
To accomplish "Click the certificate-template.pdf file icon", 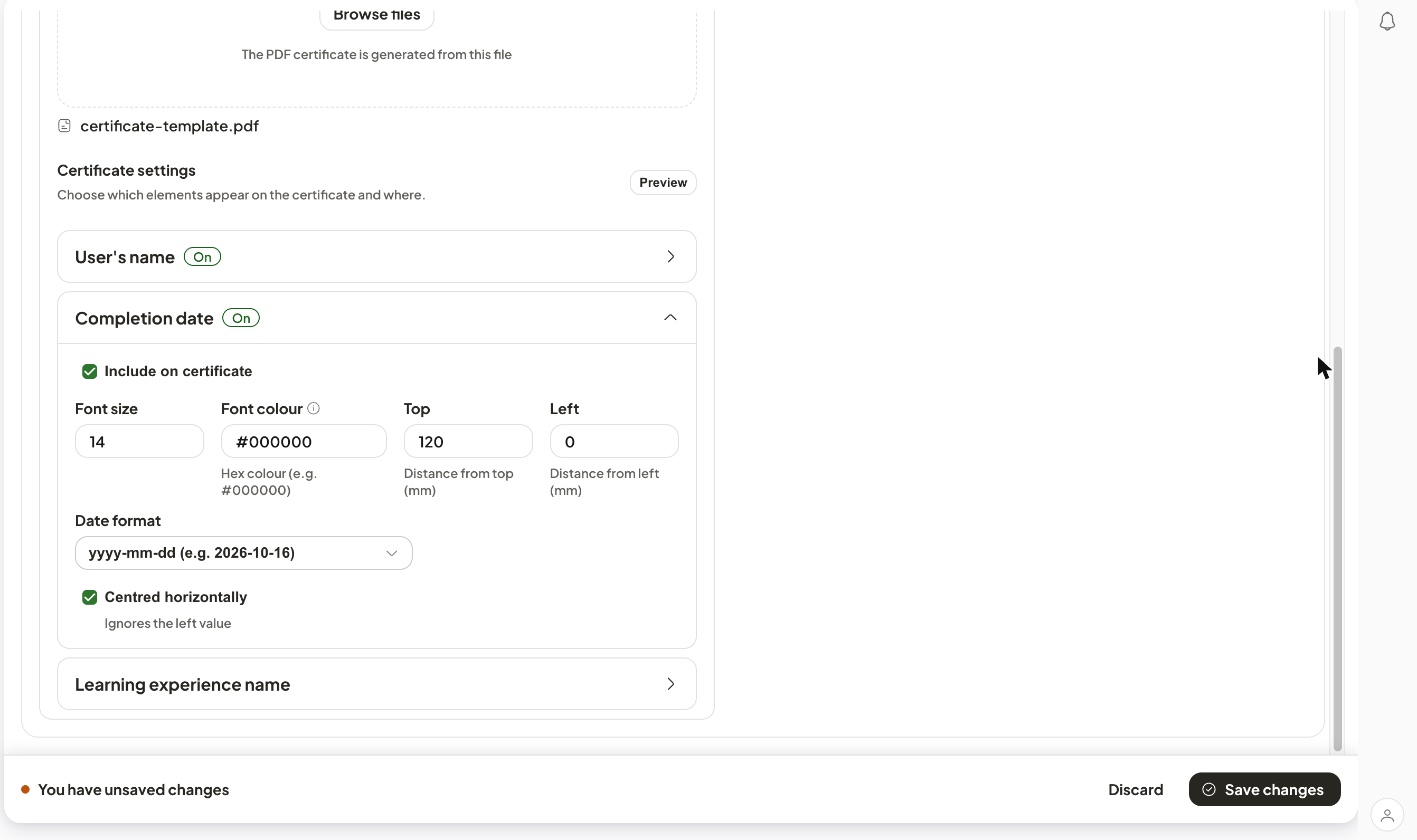I will 64,126.
